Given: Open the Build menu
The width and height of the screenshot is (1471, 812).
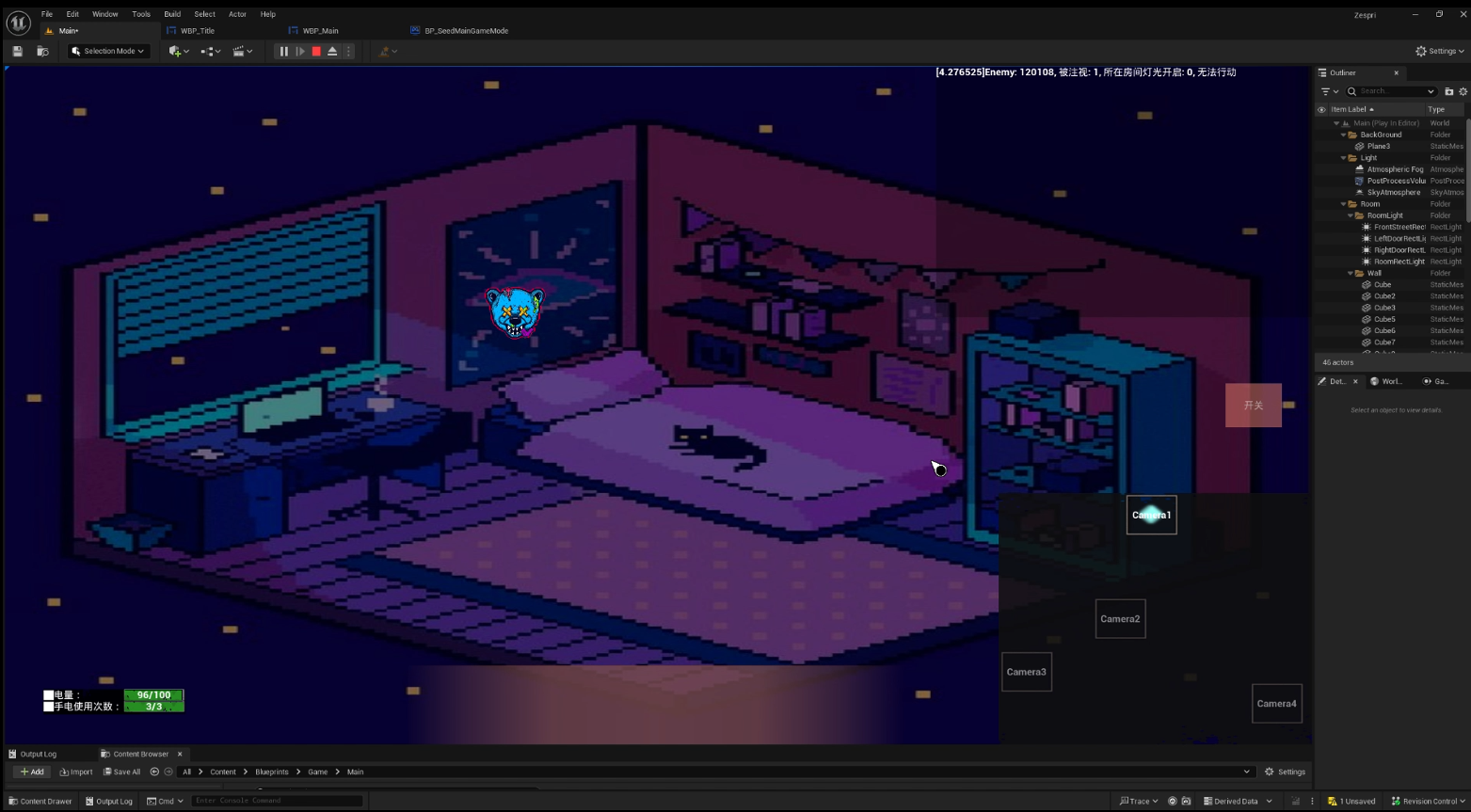Looking at the screenshot, I should (172, 14).
